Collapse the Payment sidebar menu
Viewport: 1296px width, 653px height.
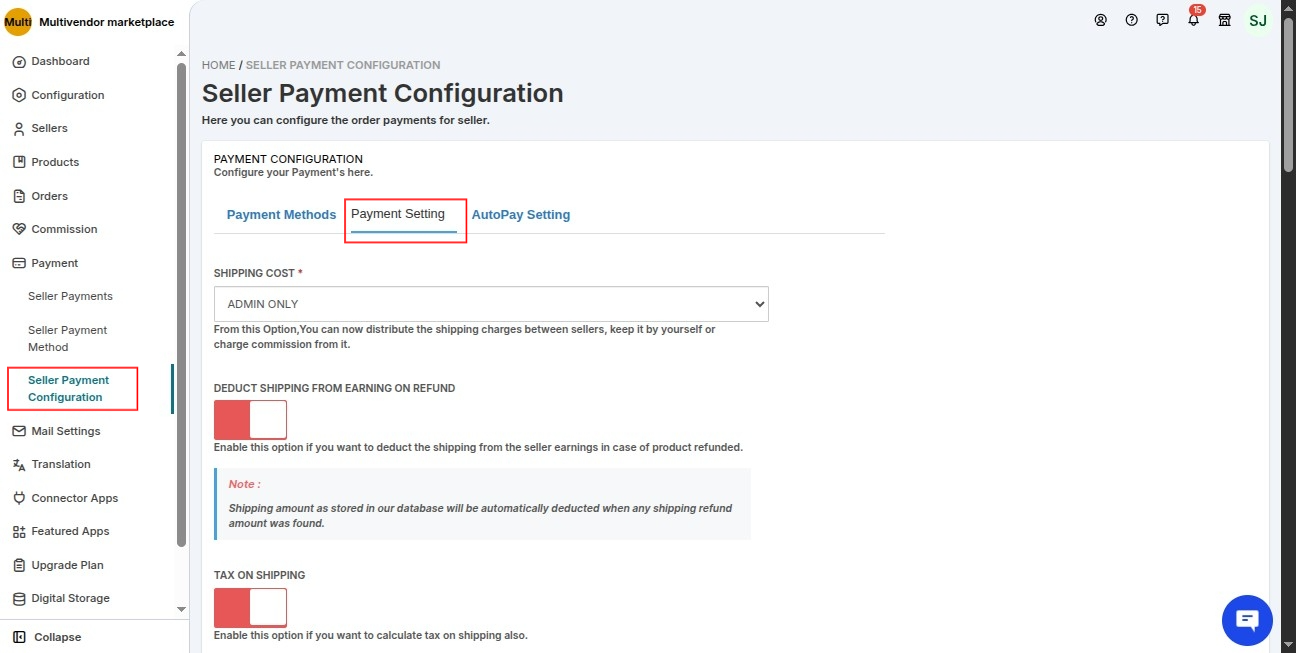click(54, 263)
